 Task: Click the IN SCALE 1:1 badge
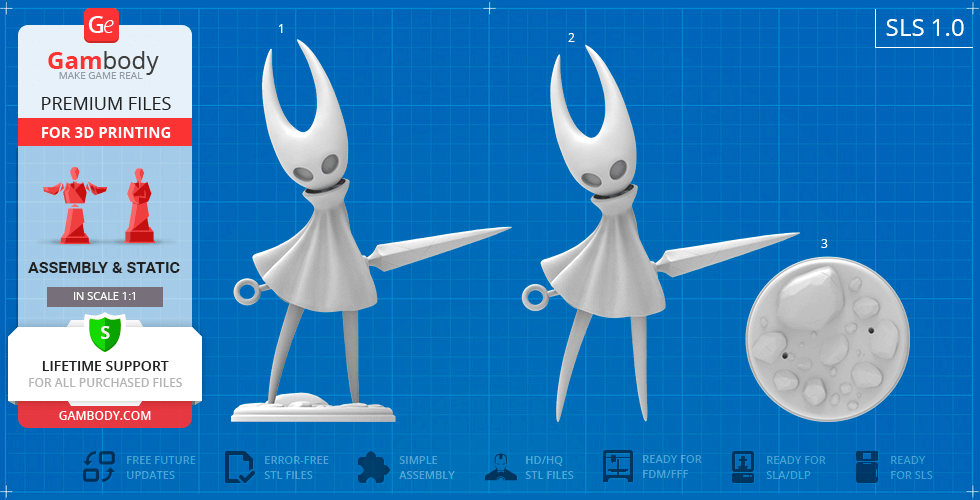pyautogui.click(x=105, y=296)
